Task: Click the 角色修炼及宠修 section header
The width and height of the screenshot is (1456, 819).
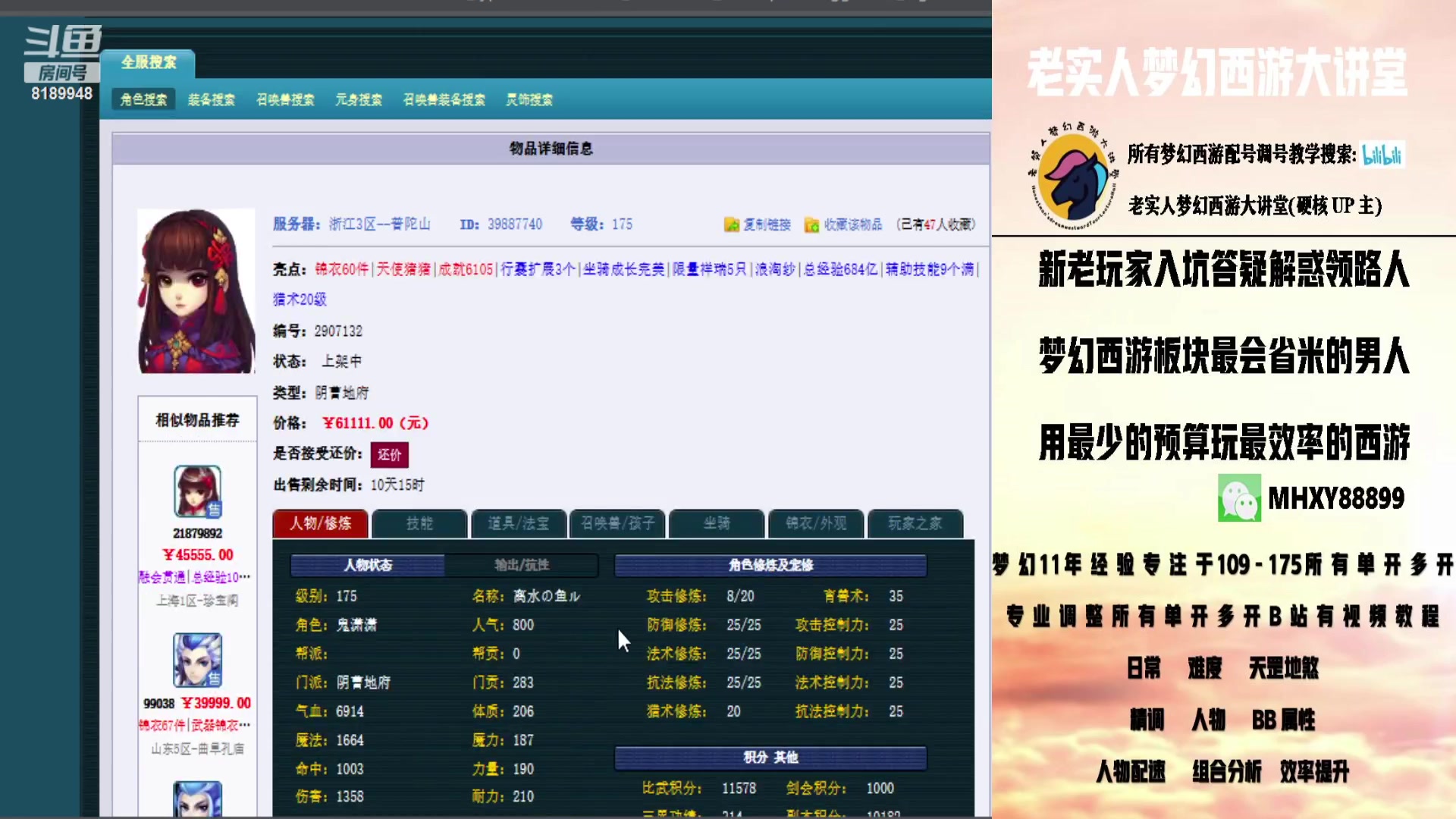Action: click(x=770, y=565)
